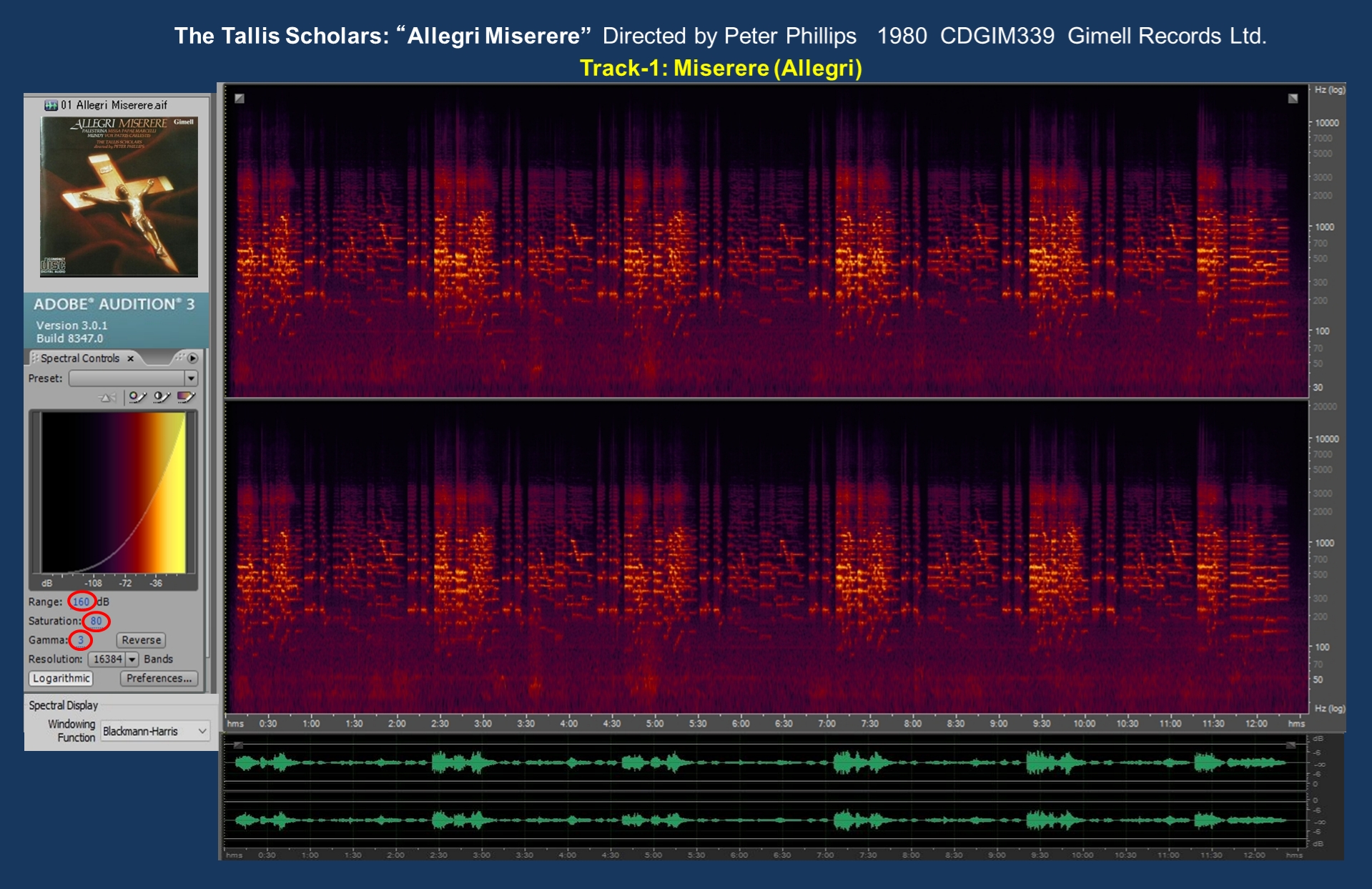Pick the first color eyedropper tool

[137, 397]
